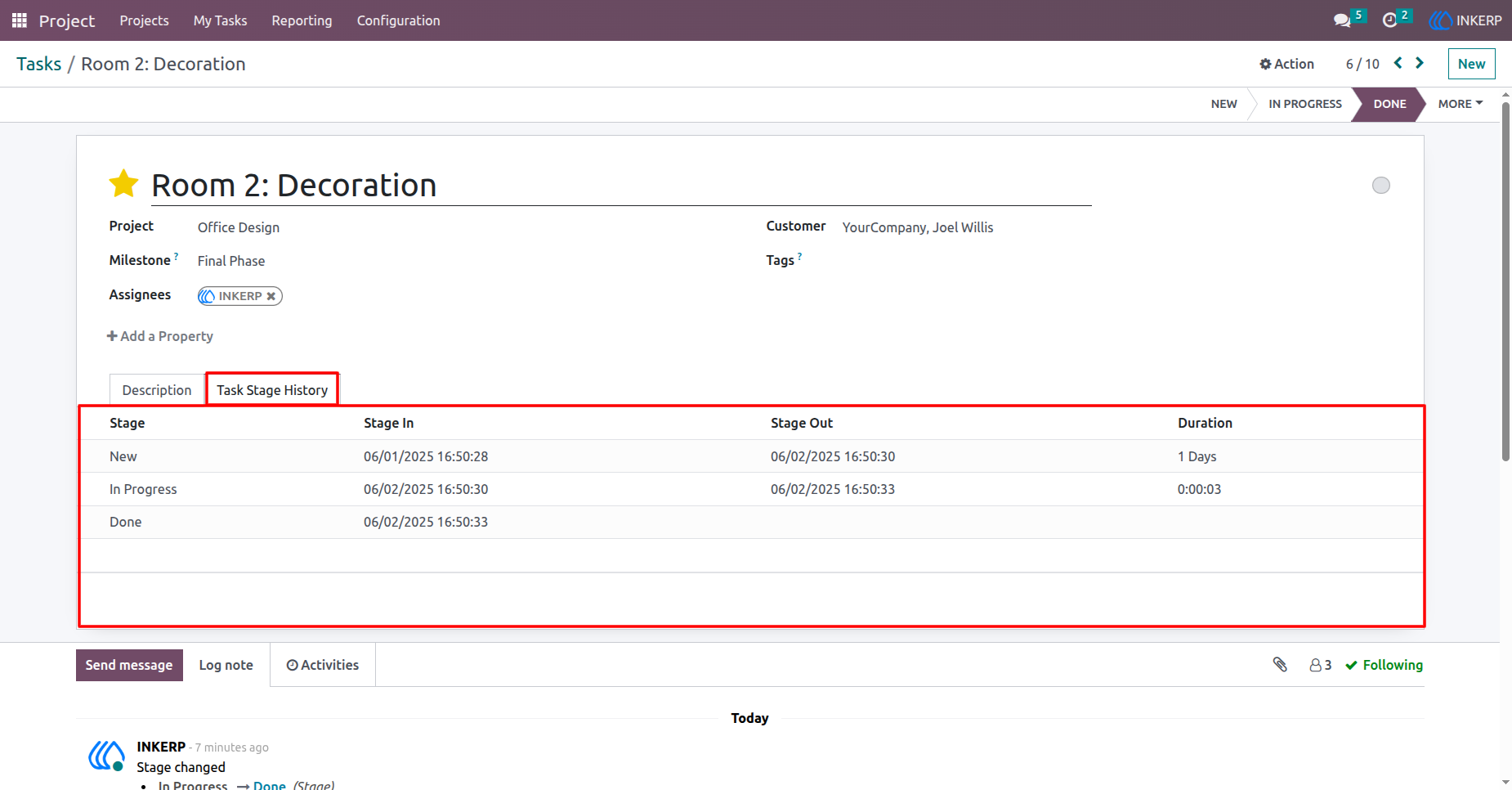
Task: Set the task state circle indicator
Action: pyautogui.click(x=1381, y=186)
